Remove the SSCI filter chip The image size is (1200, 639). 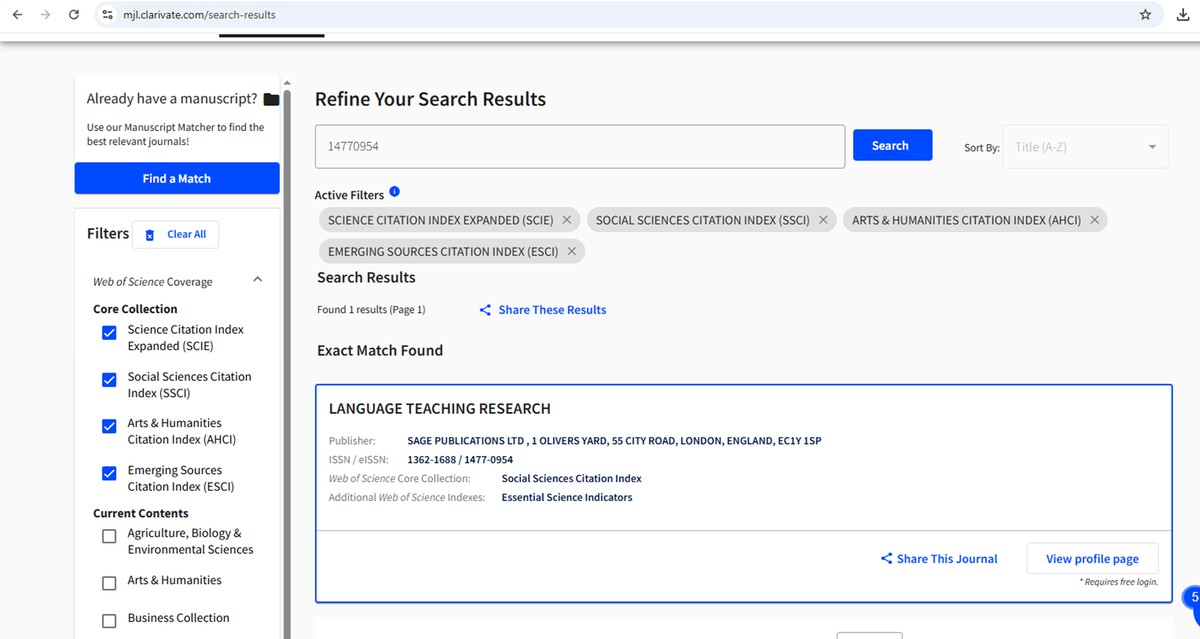(x=823, y=220)
